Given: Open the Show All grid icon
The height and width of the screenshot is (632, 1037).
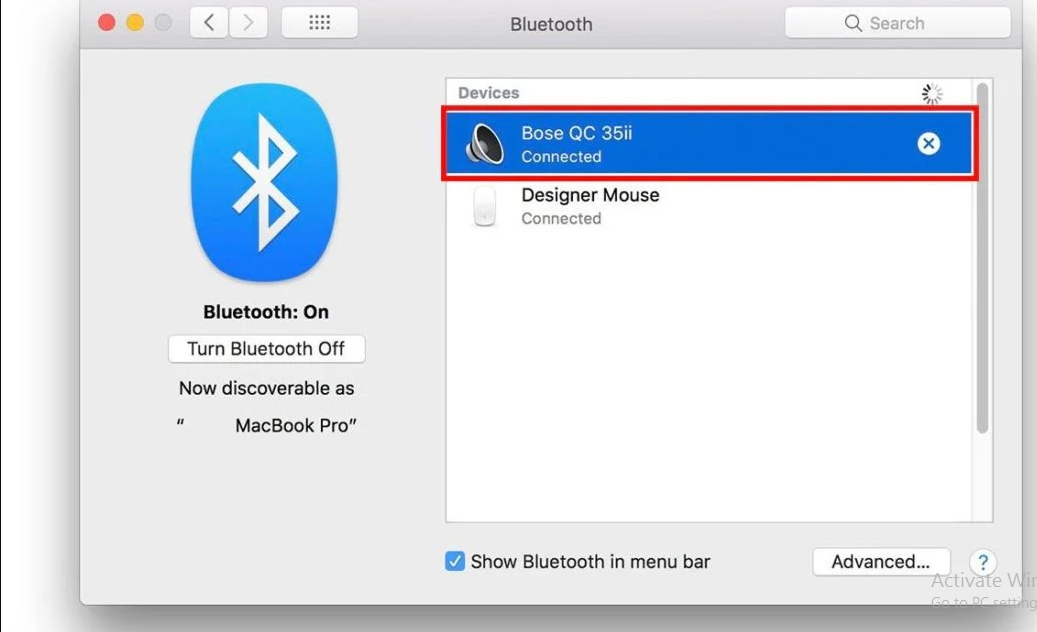Looking at the screenshot, I should [x=319, y=23].
